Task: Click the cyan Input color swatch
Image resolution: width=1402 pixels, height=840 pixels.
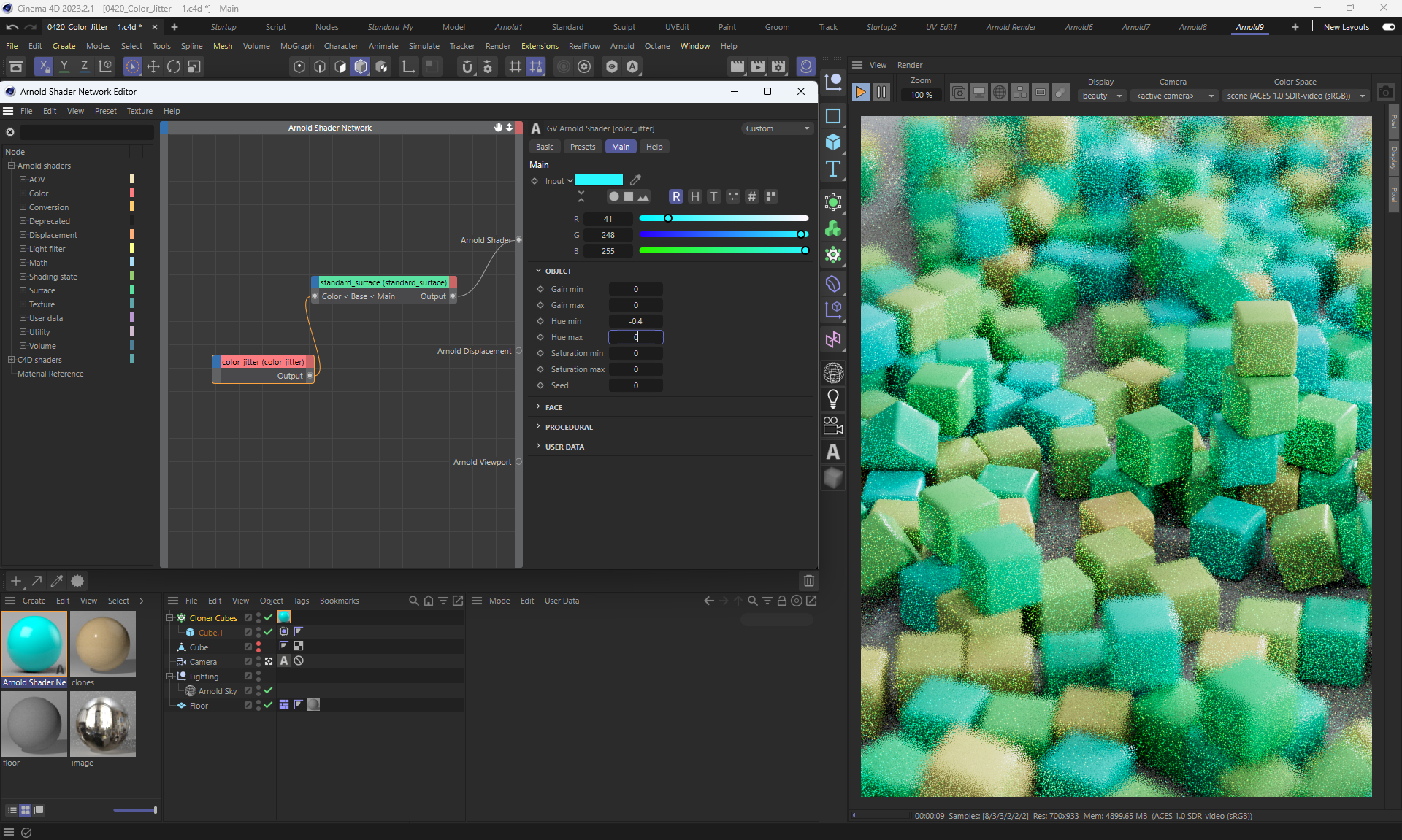Action: click(x=598, y=180)
